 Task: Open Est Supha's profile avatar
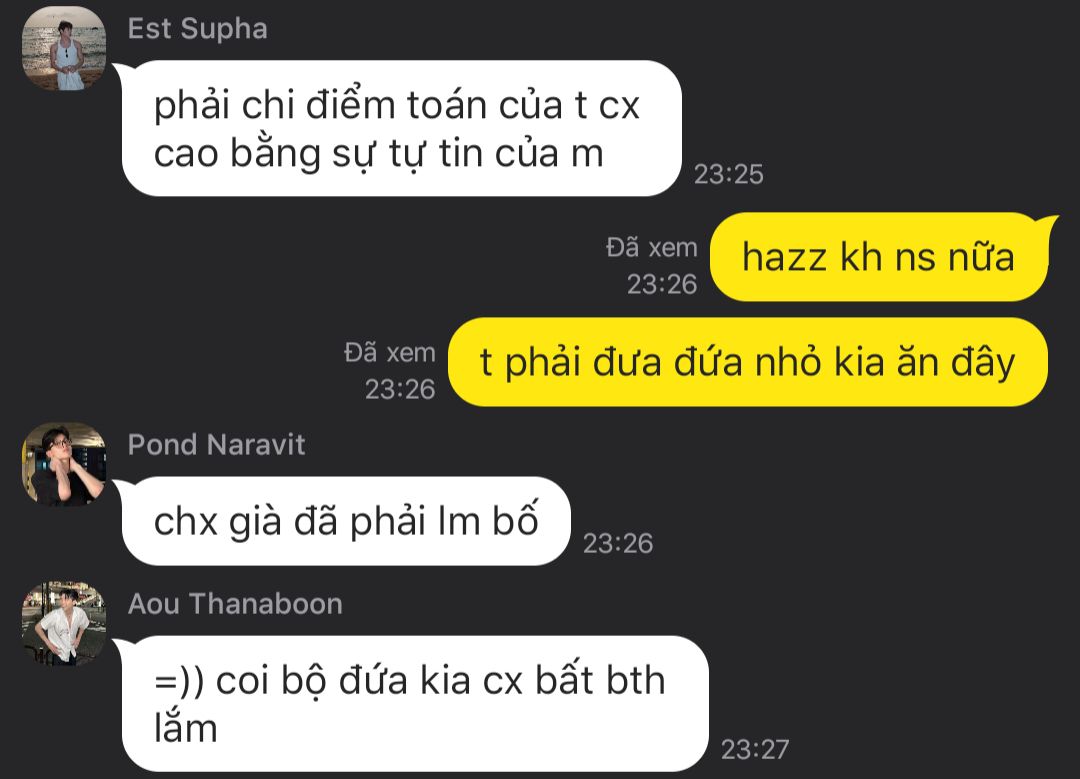64,48
